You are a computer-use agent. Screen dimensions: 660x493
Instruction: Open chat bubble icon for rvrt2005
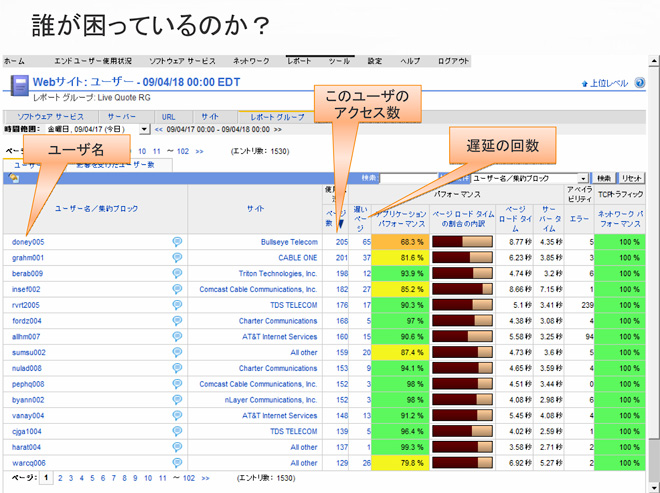click(x=177, y=305)
